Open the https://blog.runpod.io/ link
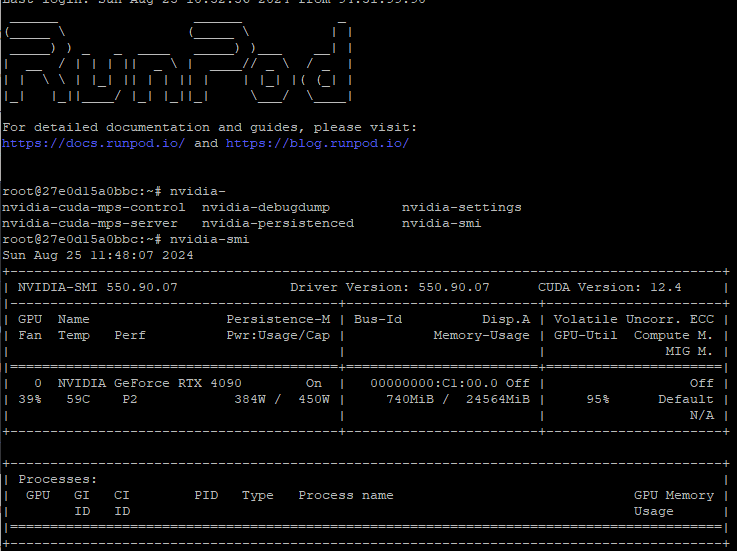The image size is (737, 551). coord(317,143)
